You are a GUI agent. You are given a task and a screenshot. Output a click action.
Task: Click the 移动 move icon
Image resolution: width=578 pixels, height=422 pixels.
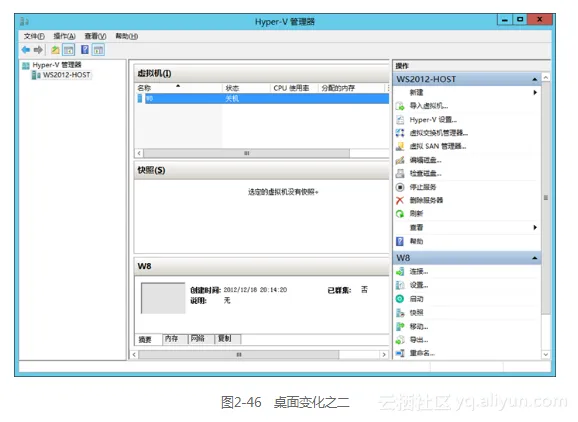tap(400, 327)
